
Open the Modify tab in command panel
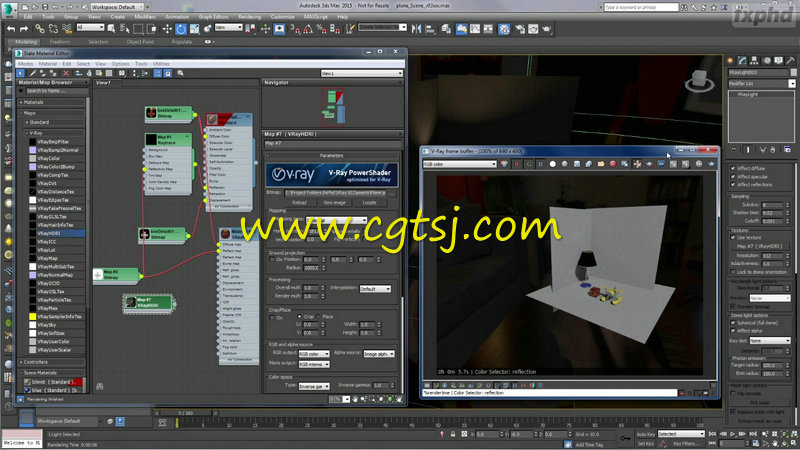[x=742, y=60]
